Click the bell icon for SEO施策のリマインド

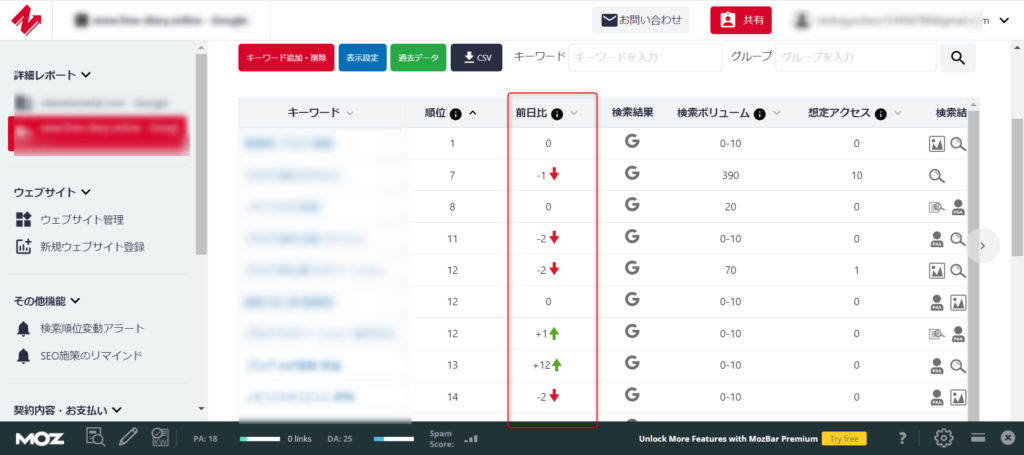point(24,356)
